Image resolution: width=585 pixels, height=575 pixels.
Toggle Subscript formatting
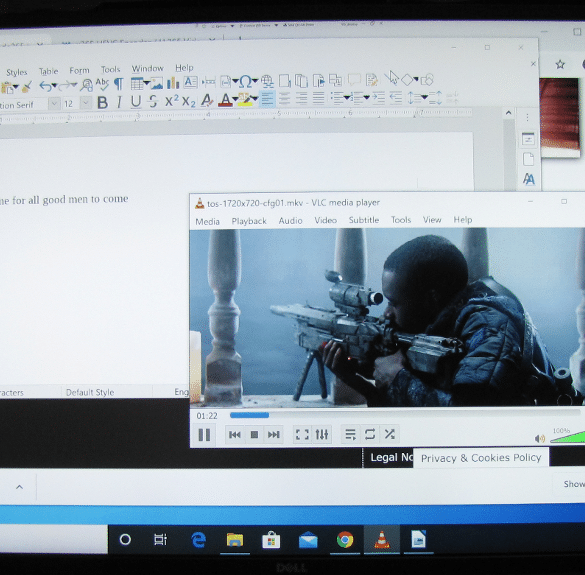click(189, 101)
